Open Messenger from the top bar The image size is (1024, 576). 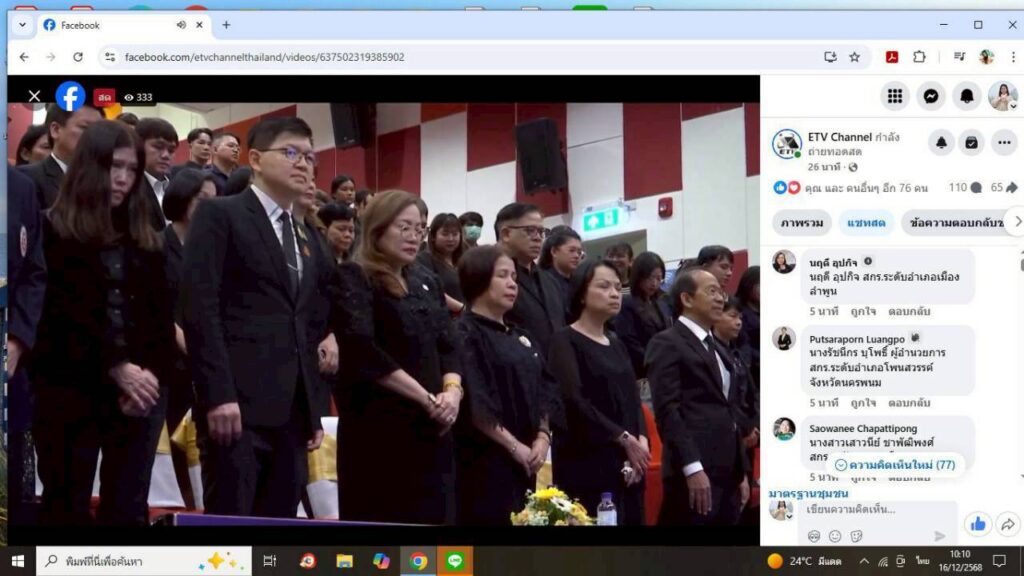pos(931,96)
